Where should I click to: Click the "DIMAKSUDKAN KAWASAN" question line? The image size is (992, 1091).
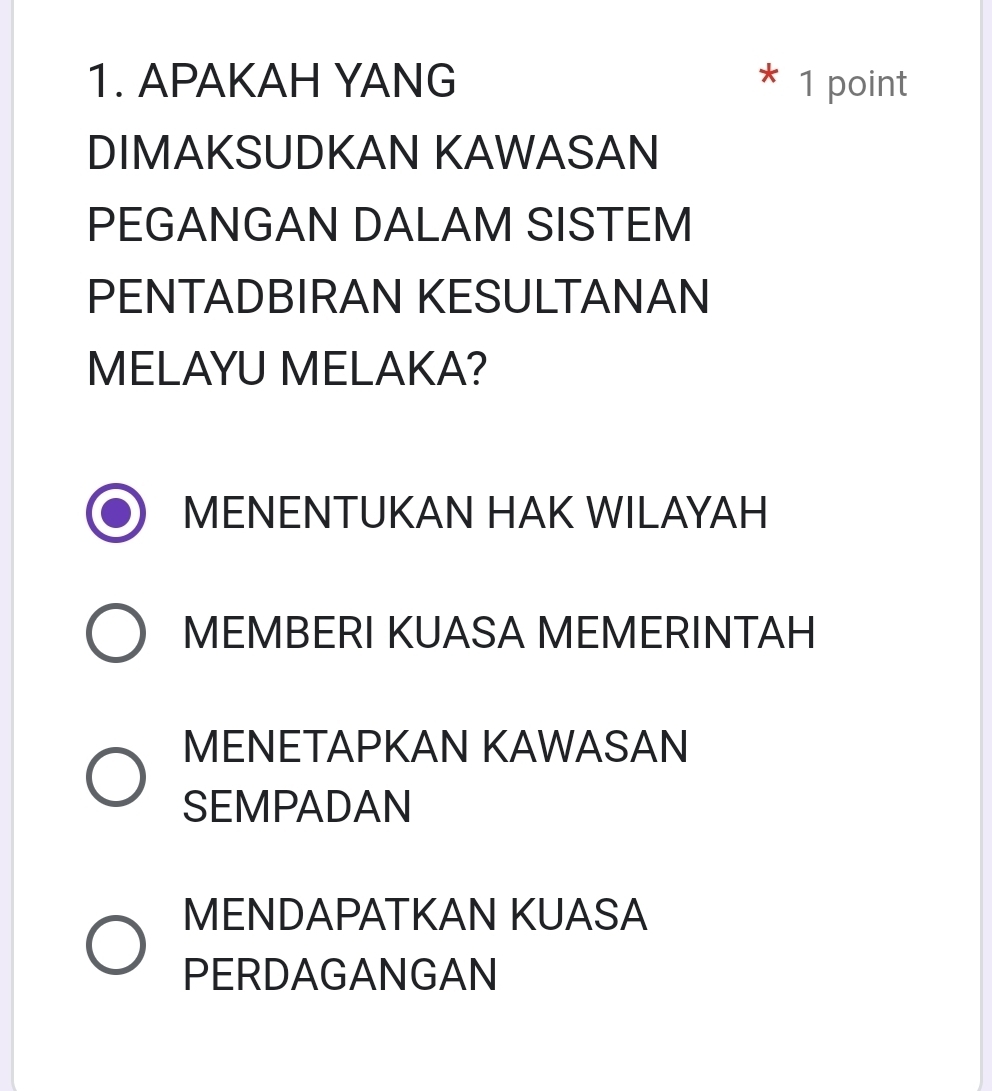tap(374, 154)
